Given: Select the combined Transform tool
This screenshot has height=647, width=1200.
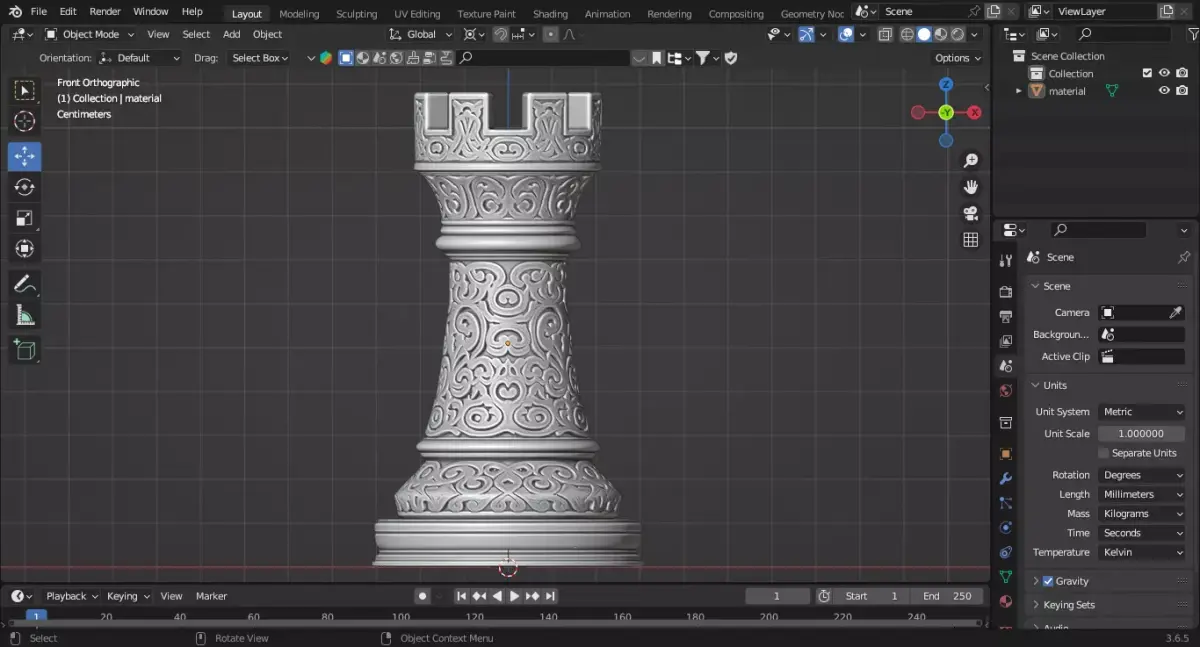Looking at the screenshot, I should coord(25,249).
